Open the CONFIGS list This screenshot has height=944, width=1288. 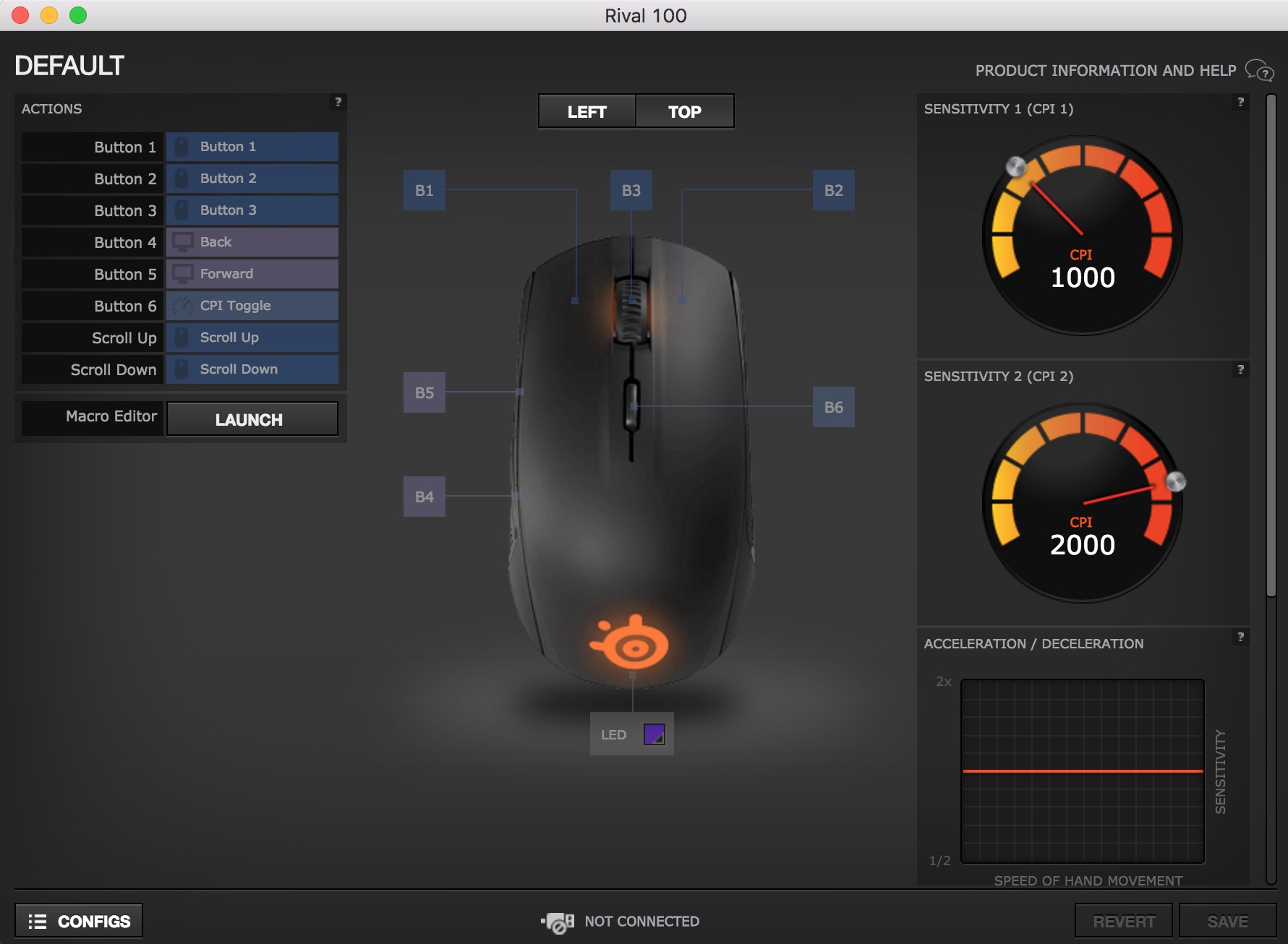(79, 922)
